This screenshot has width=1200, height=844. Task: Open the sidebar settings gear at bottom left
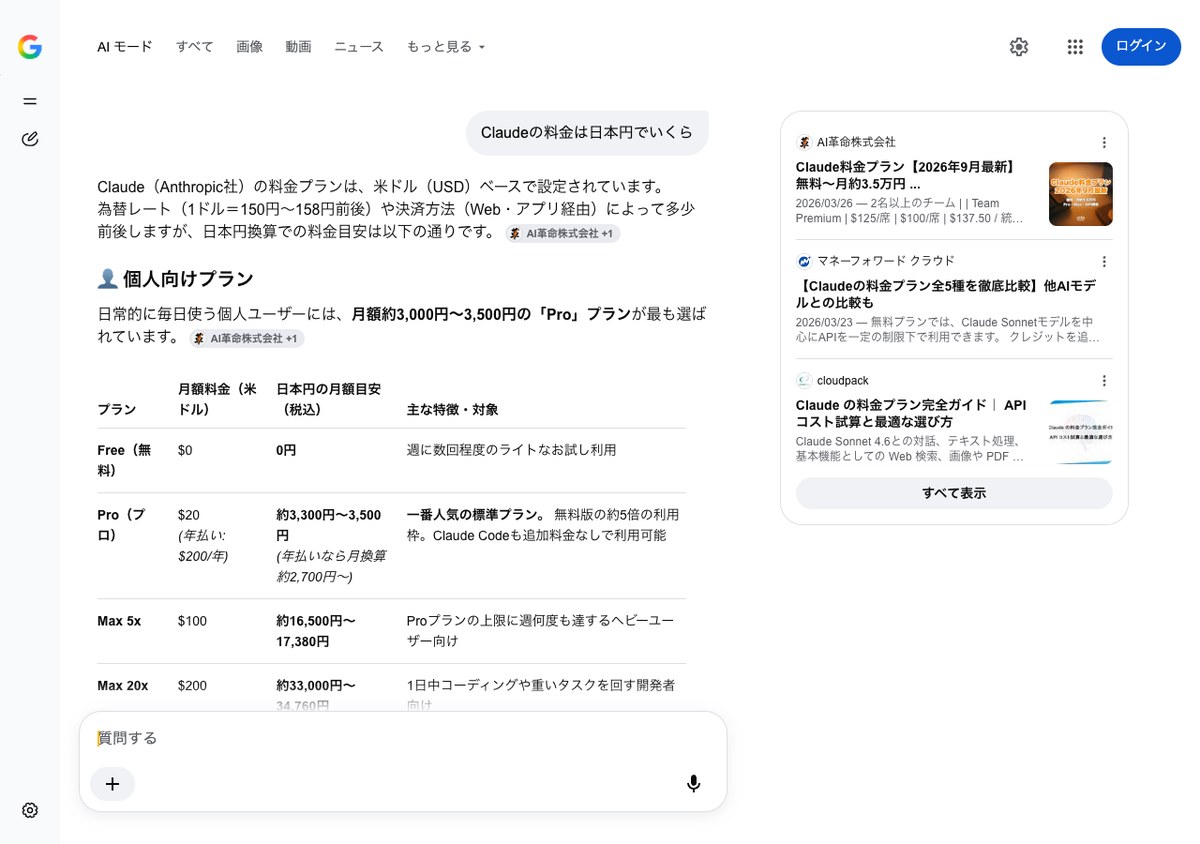pyautogui.click(x=30, y=810)
